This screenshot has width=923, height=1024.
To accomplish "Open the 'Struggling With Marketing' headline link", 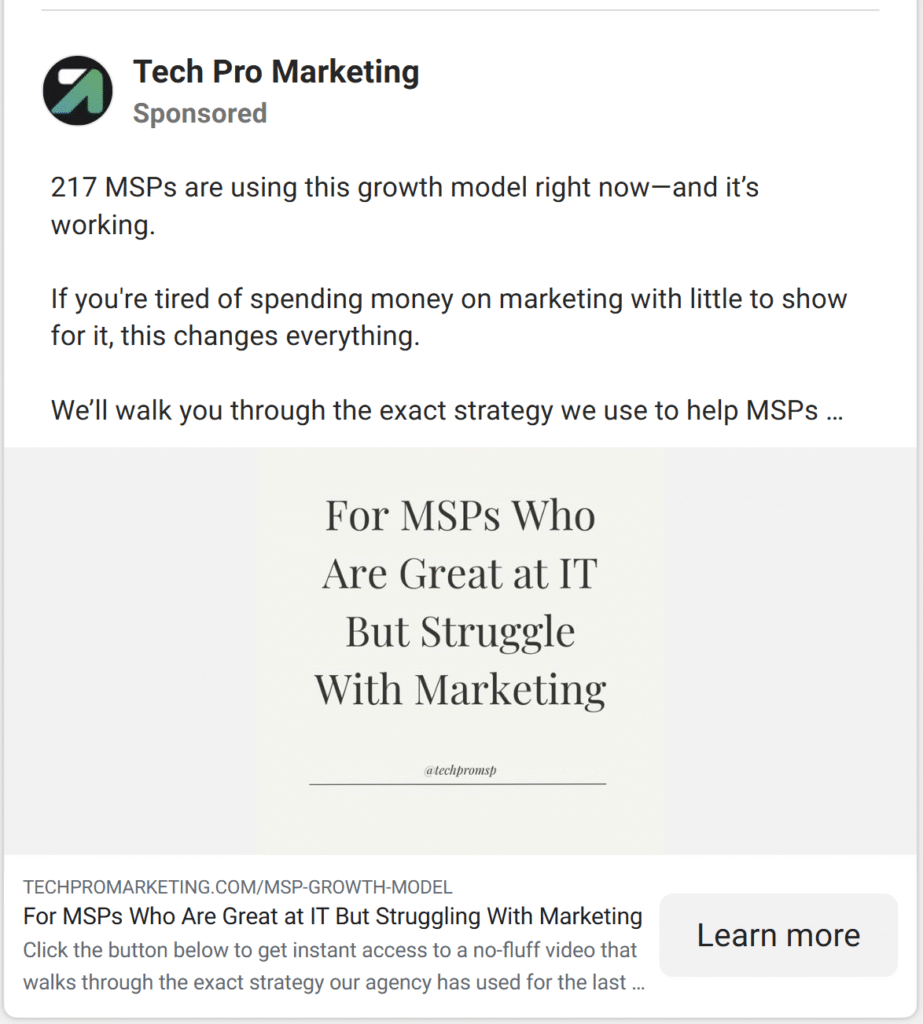I will click(333, 916).
